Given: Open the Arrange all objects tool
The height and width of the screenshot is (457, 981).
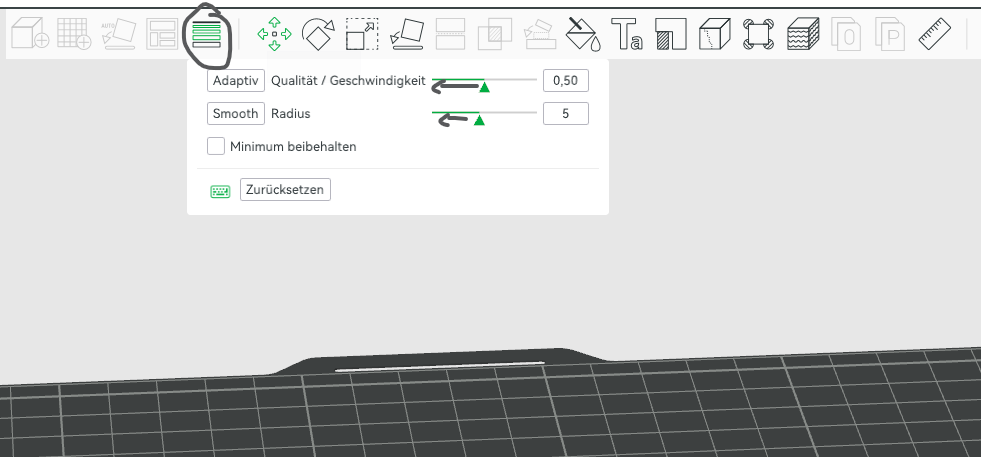Looking at the screenshot, I should click(x=162, y=33).
